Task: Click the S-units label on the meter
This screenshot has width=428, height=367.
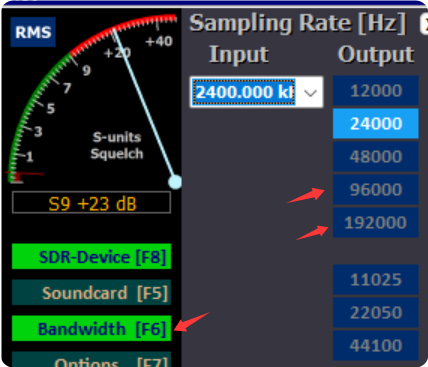Action: (x=117, y=137)
